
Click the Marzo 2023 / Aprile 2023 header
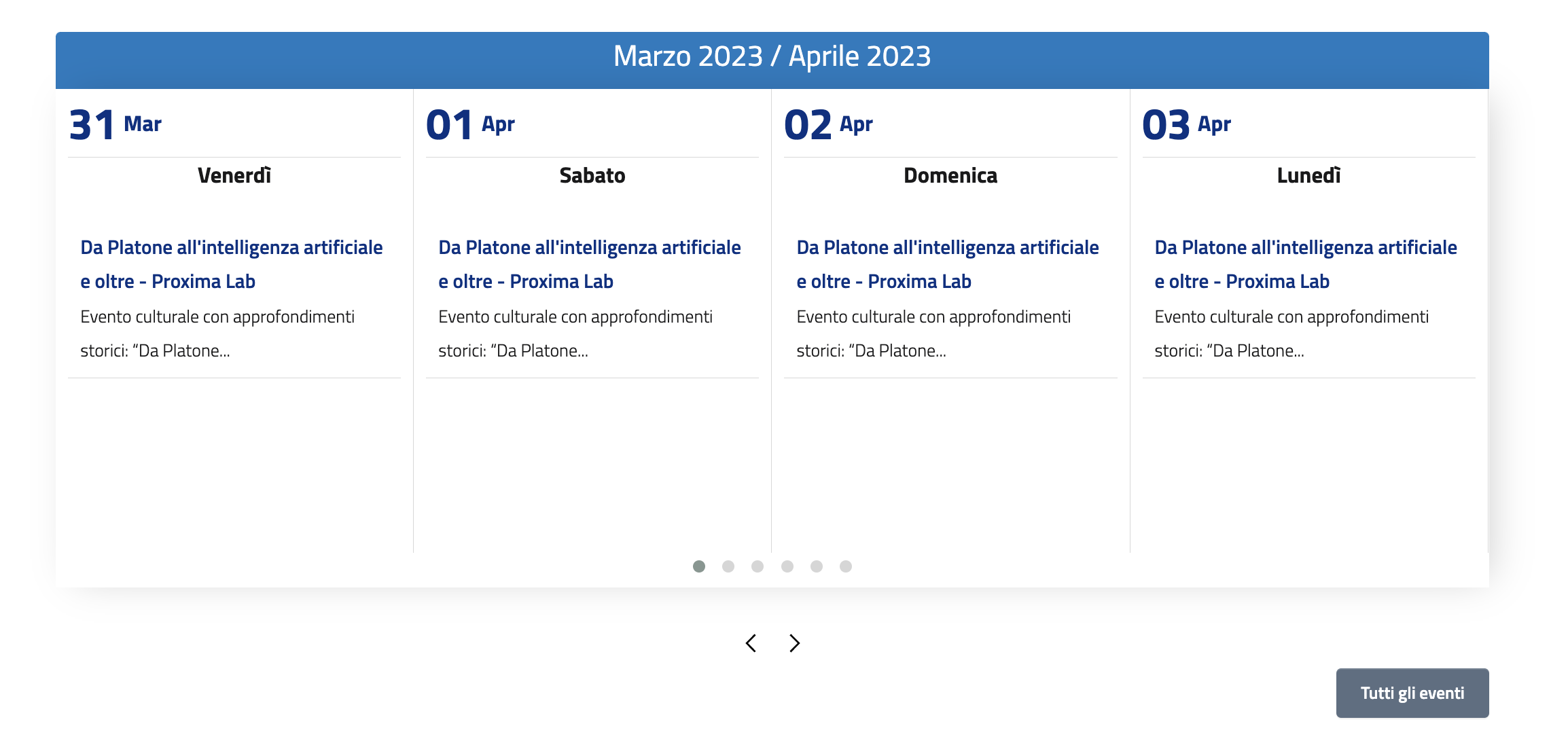click(772, 56)
